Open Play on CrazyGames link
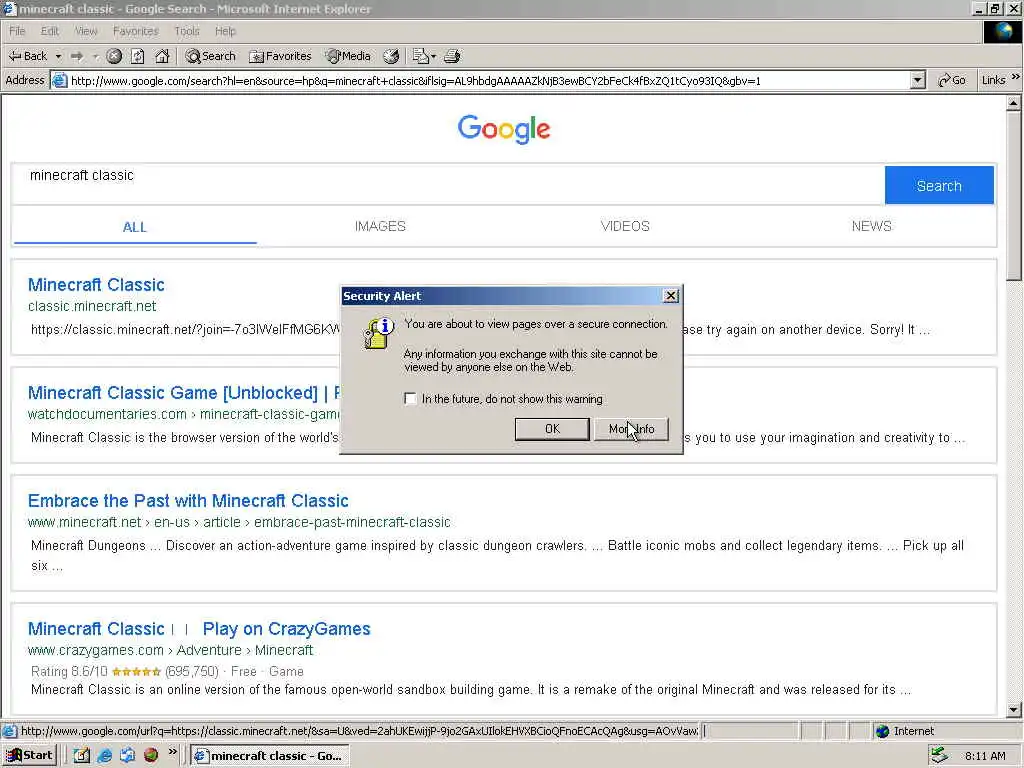 (286, 629)
